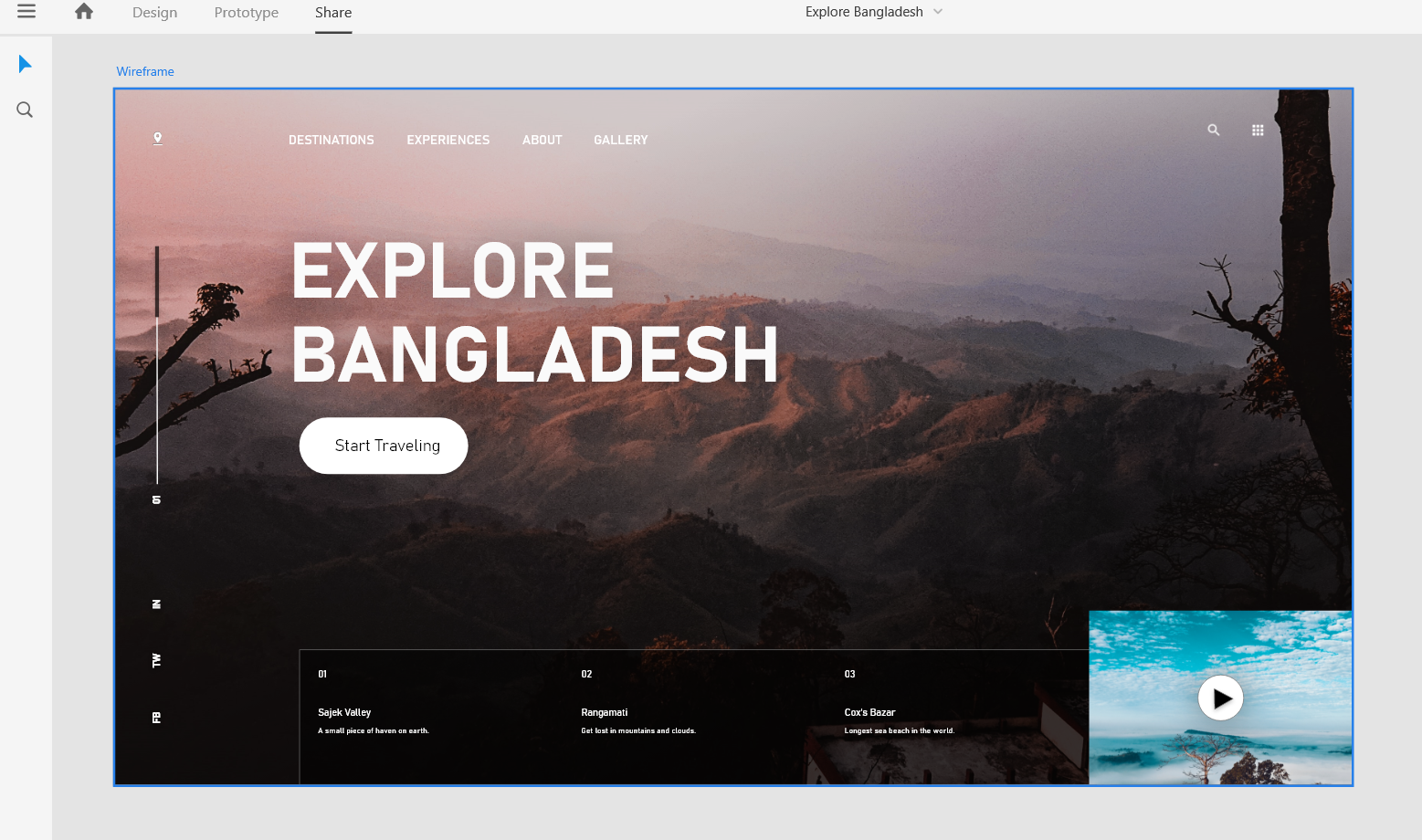Click the GALLERY nav link
The height and width of the screenshot is (840, 1422).
[620, 140]
